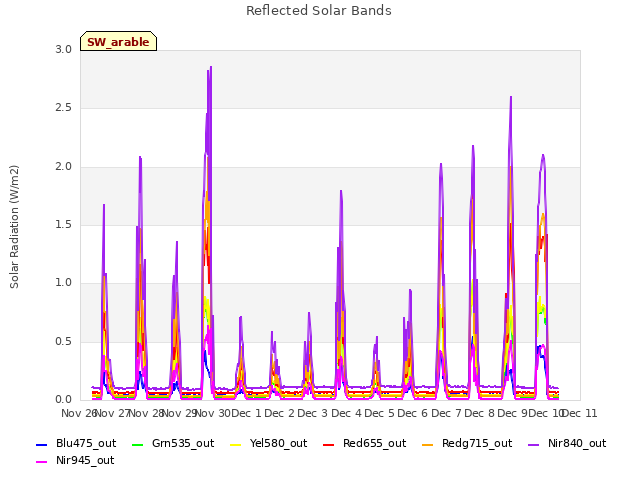Click the orange Redg715_out legend swatch
The image size is (640, 480).
pyautogui.click(x=428, y=444)
